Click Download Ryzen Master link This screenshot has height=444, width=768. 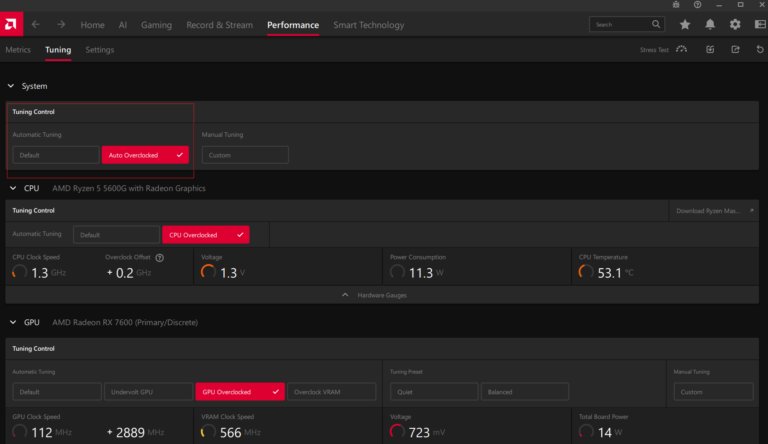708,211
